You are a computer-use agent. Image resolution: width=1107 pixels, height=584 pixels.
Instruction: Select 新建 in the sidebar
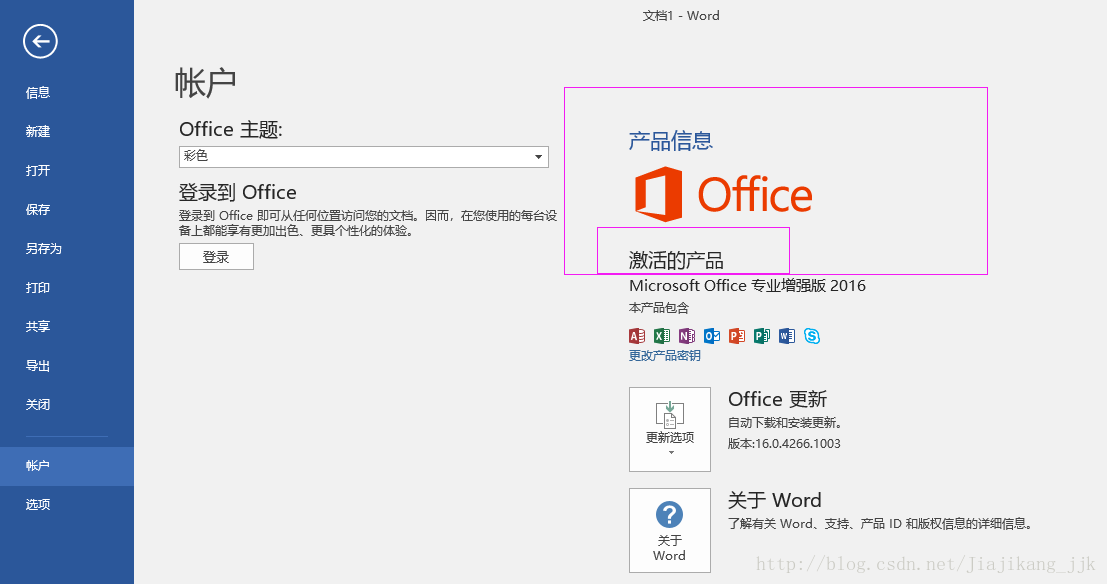coord(66,131)
